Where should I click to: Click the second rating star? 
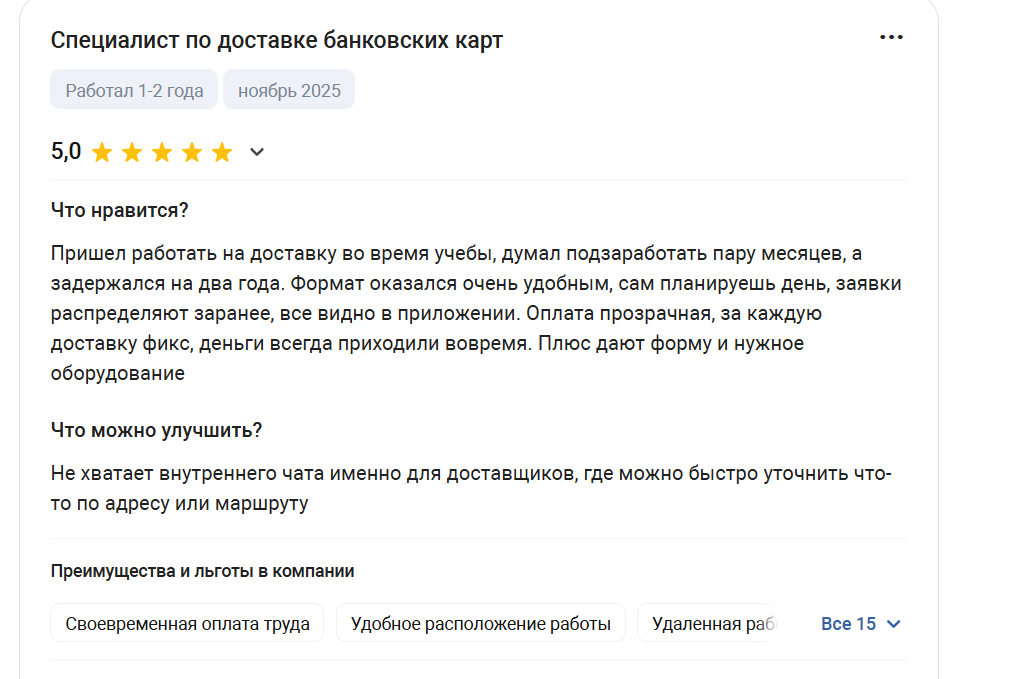132,153
